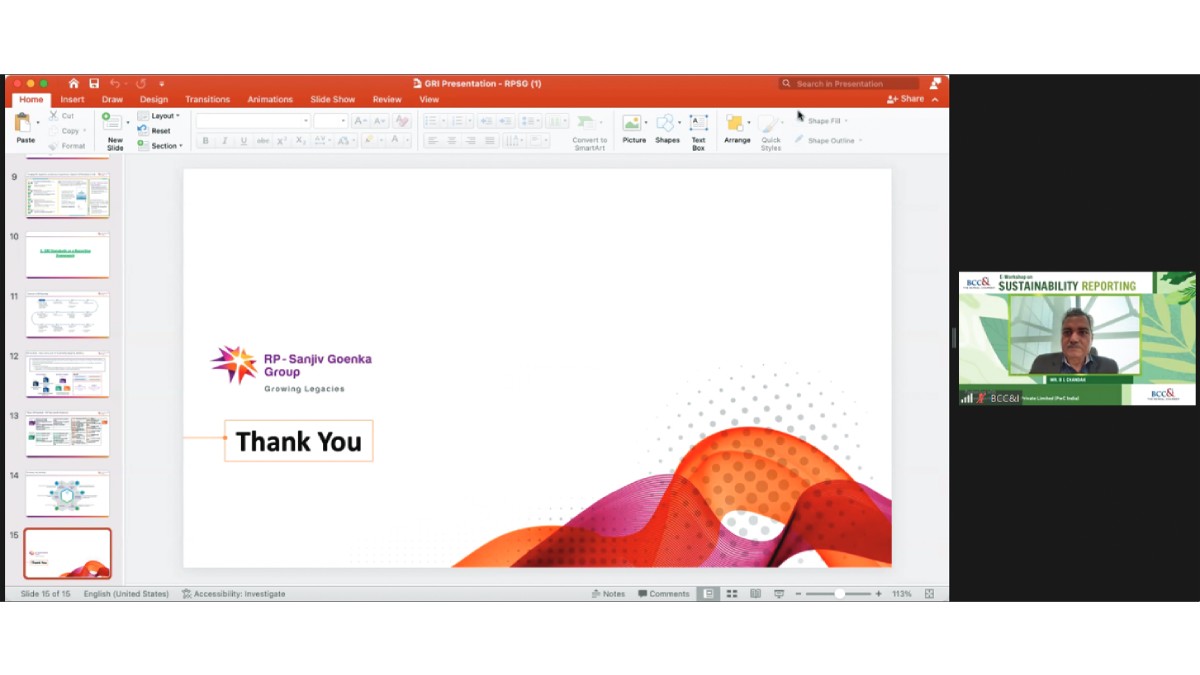Collapse the ribbon with chevron
Viewport: 1200px width, 675px height.
pyautogui.click(x=935, y=99)
